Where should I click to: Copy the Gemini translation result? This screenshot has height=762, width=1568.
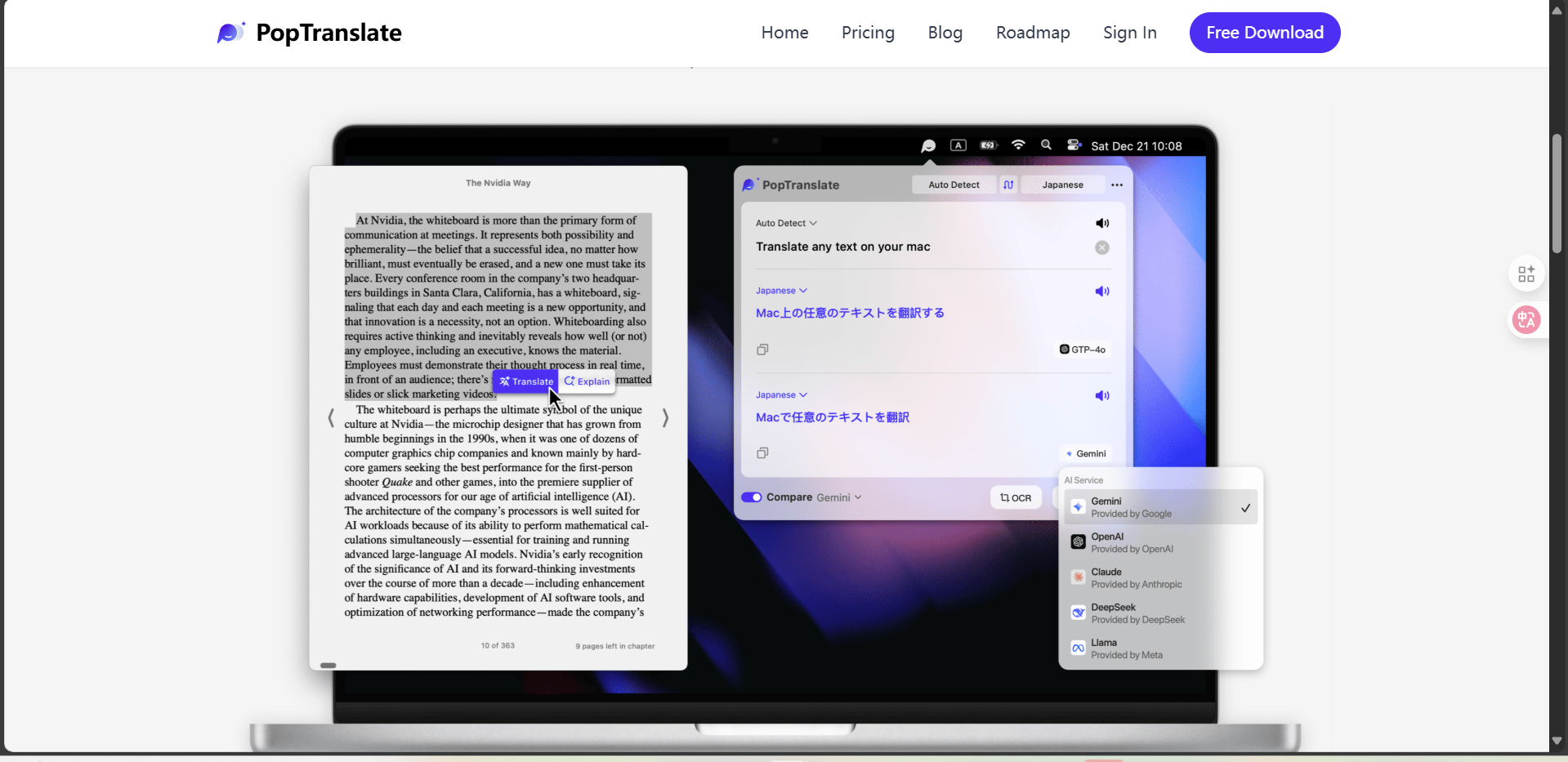[762, 453]
